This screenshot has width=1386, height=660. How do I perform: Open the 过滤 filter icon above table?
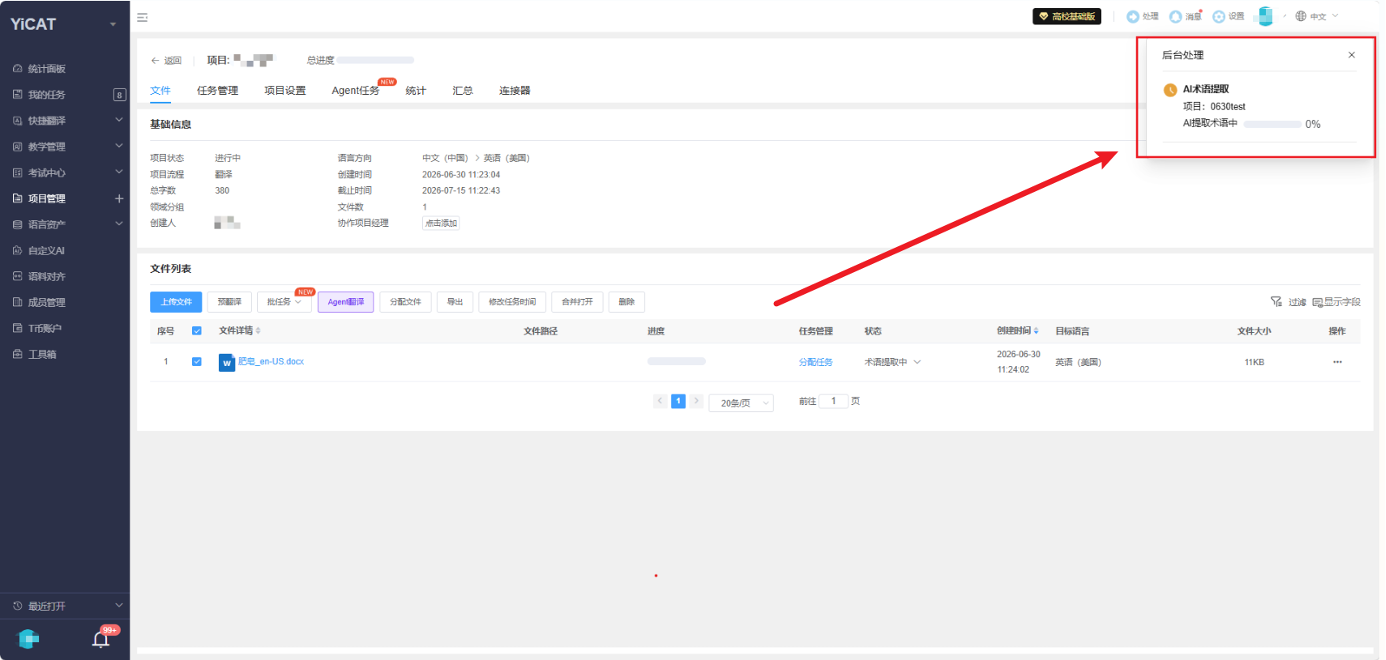(1276, 301)
